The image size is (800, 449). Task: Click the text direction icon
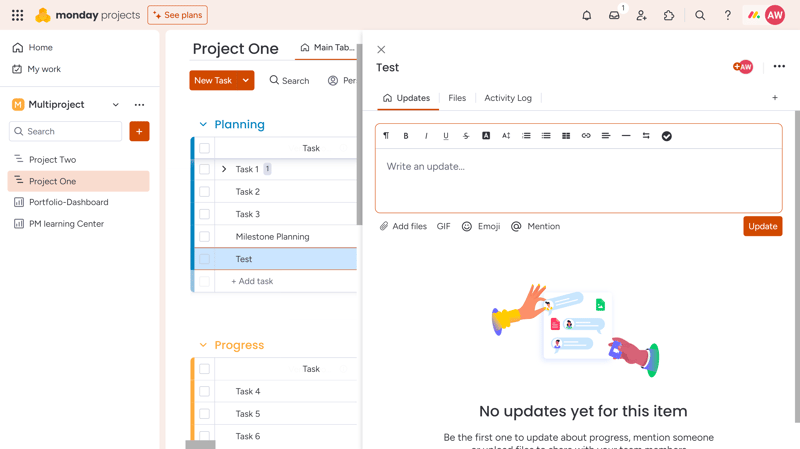[x=646, y=136]
